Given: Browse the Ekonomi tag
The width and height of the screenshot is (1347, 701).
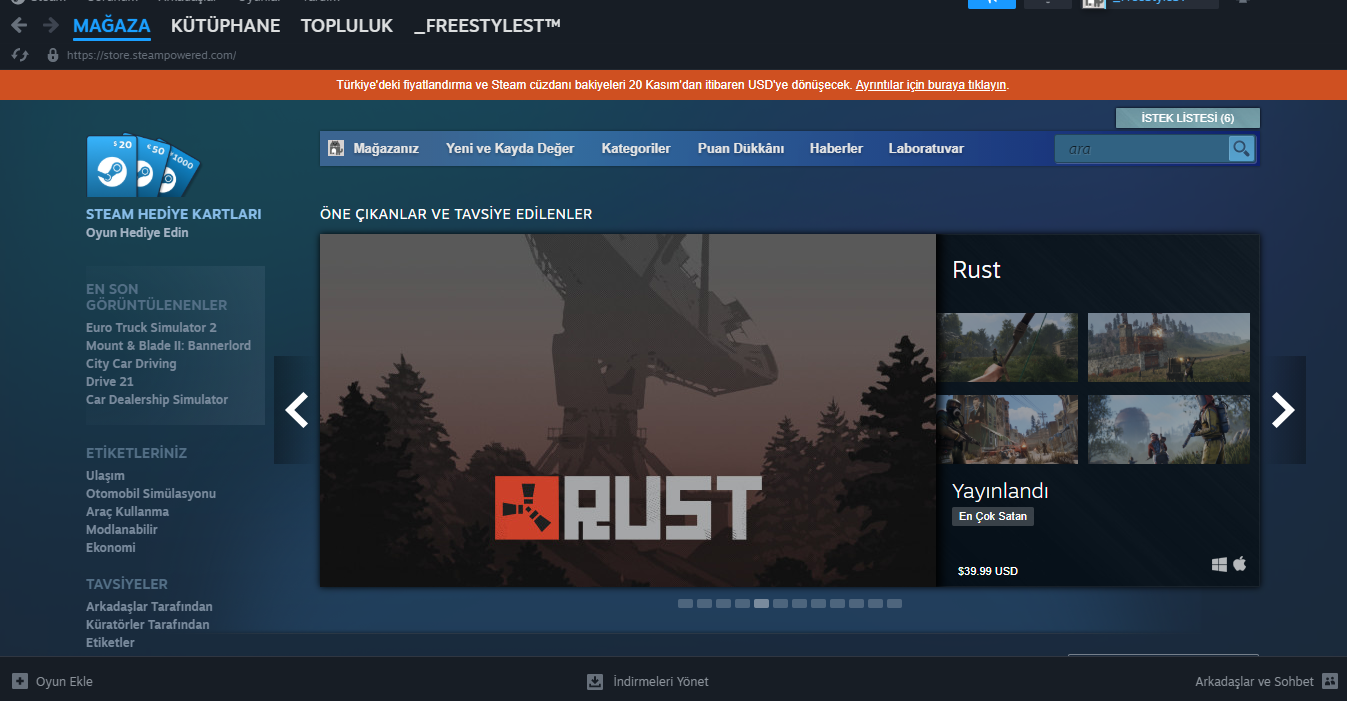Looking at the screenshot, I should coord(111,548).
